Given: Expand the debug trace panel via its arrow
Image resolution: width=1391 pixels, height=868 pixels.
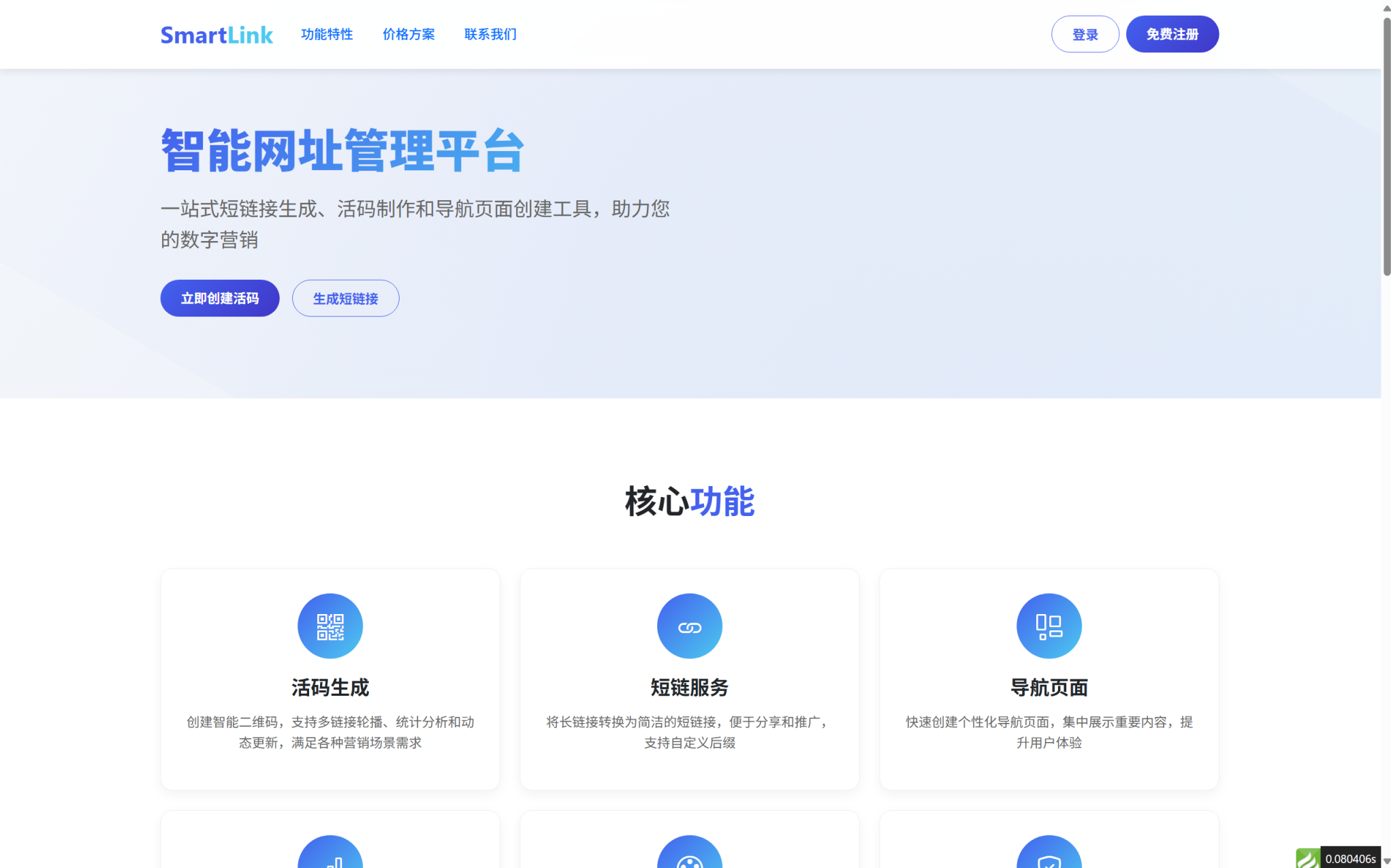Looking at the screenshot, I should pyautogui.click(x=1385, y=859).
